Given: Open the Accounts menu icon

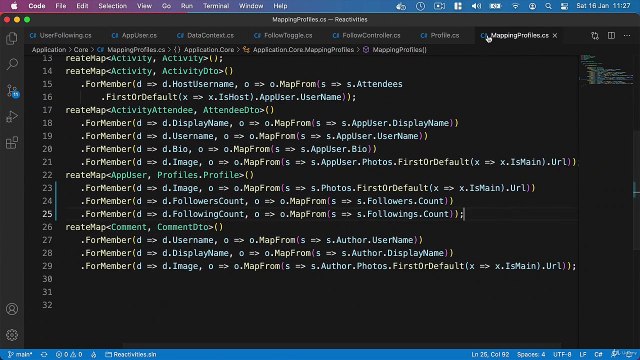Looking at the screenshot, I should click(12, 309).
